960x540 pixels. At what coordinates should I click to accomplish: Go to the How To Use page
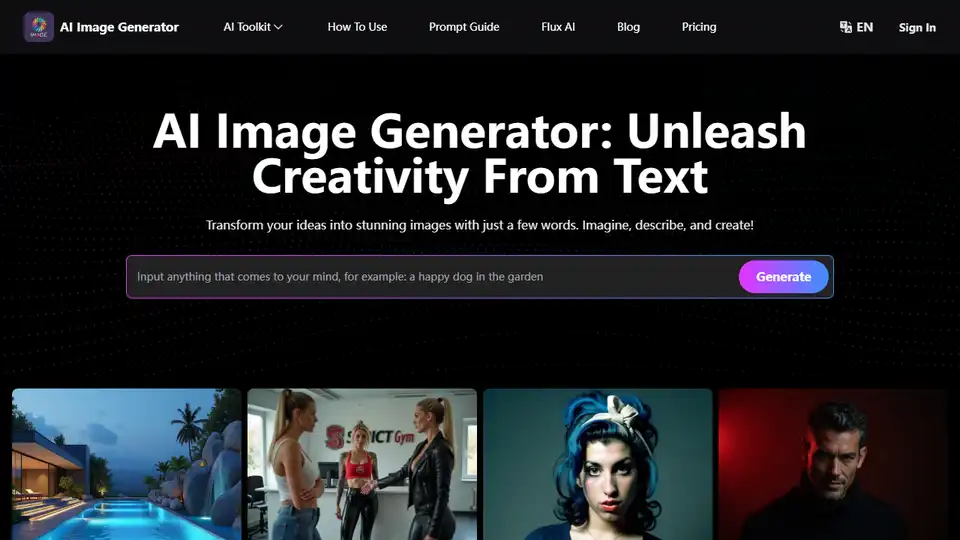357,27
